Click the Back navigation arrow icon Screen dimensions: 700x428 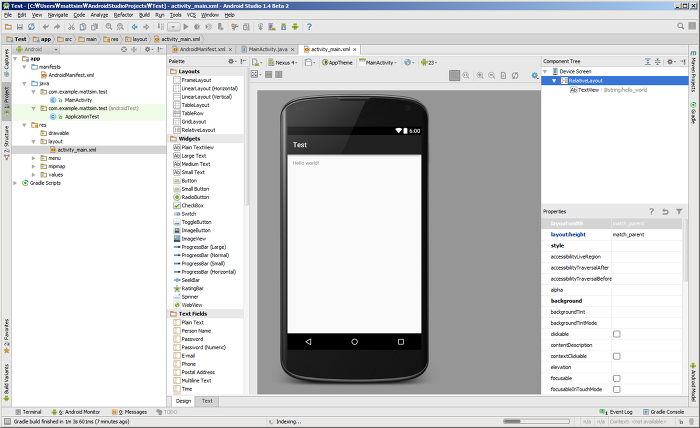pos(134,27)
